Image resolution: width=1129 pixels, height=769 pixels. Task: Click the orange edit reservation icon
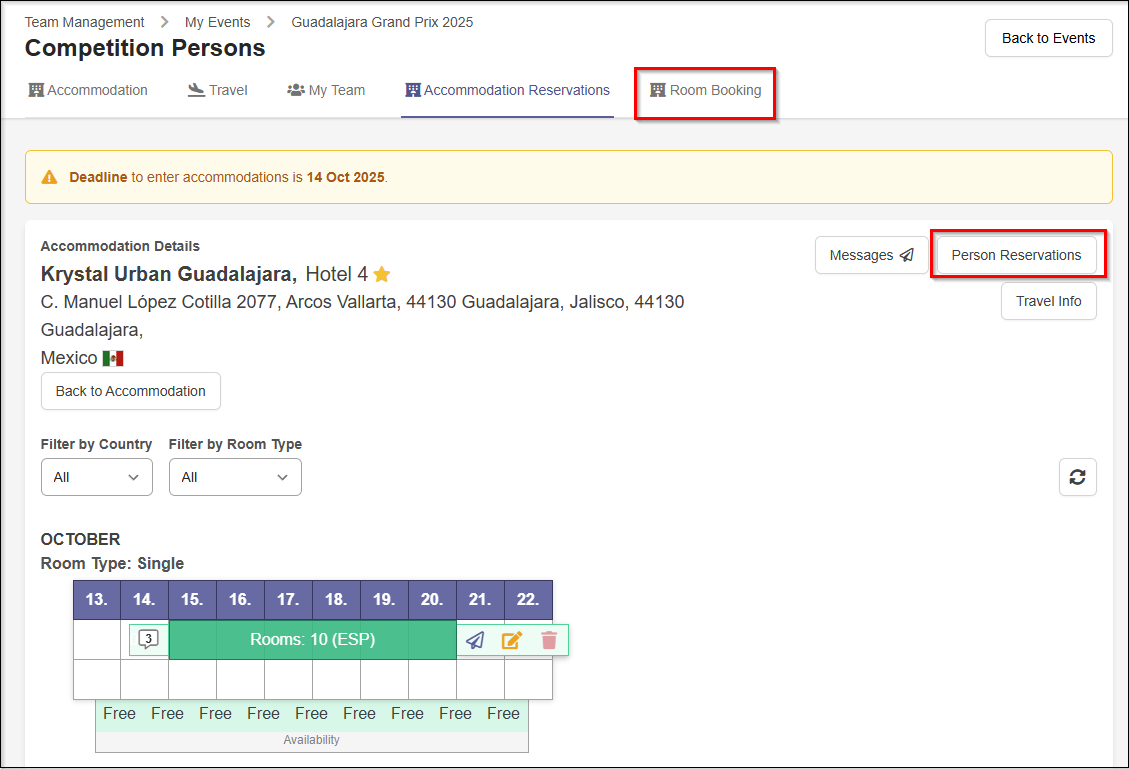tap(511, 640)
